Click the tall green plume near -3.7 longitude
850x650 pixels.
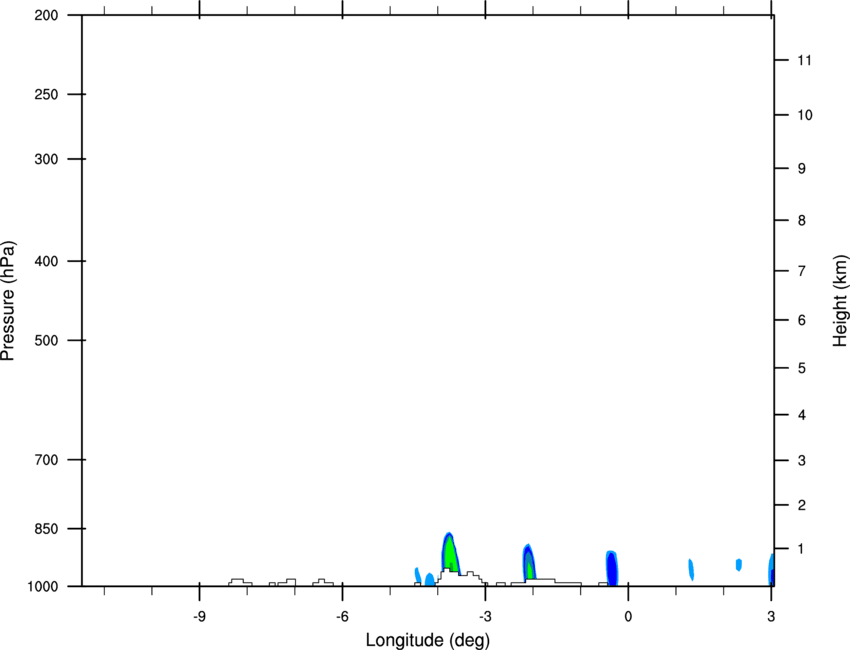(449, 552)
